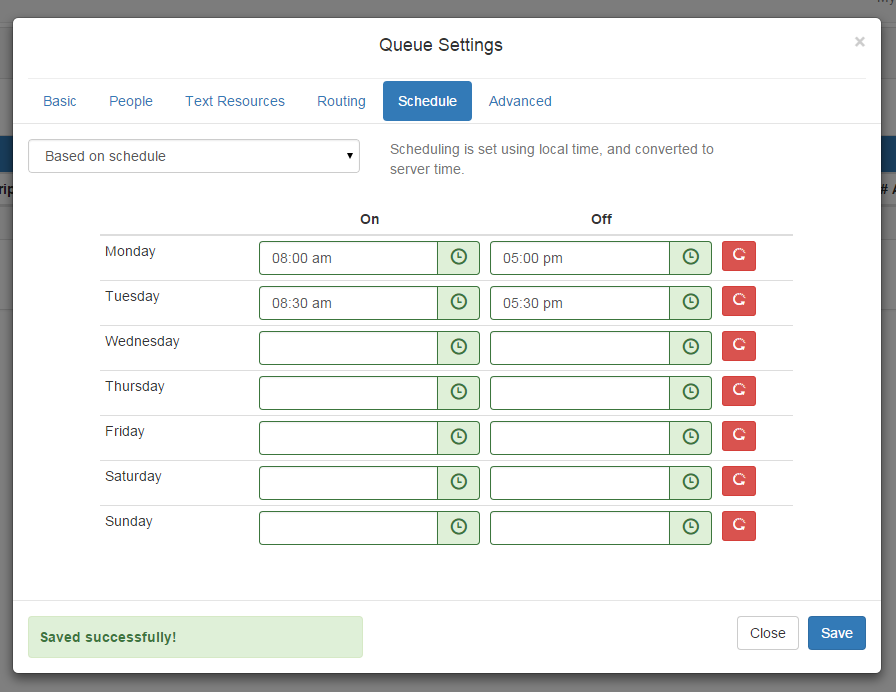Click the Close button

coord(767,633)
